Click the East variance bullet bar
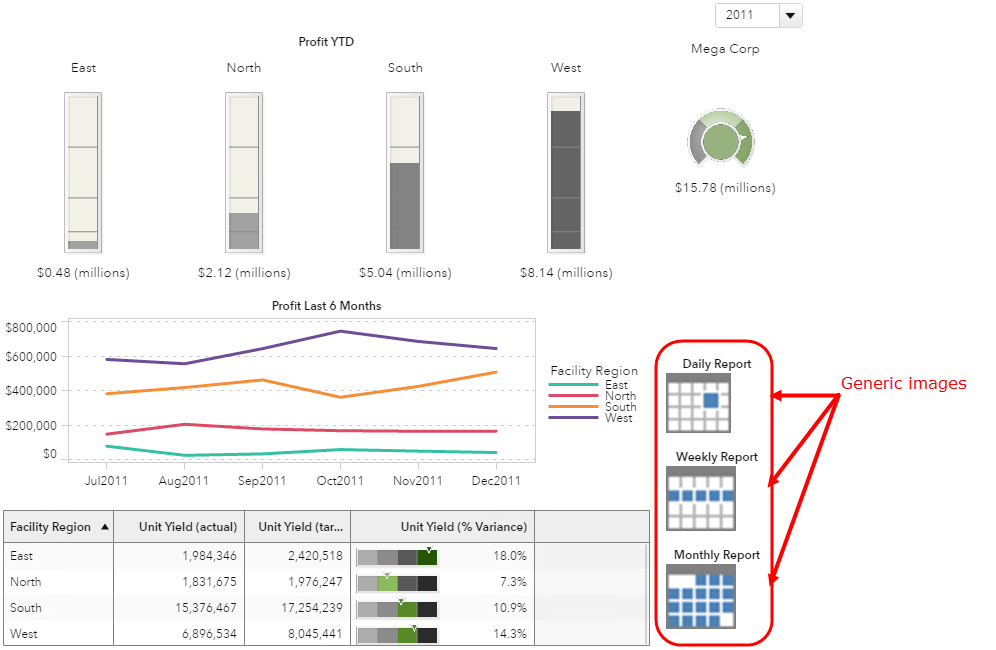Image resolution: width=996 pixels, height=650 pixels. tap(397, 556)
